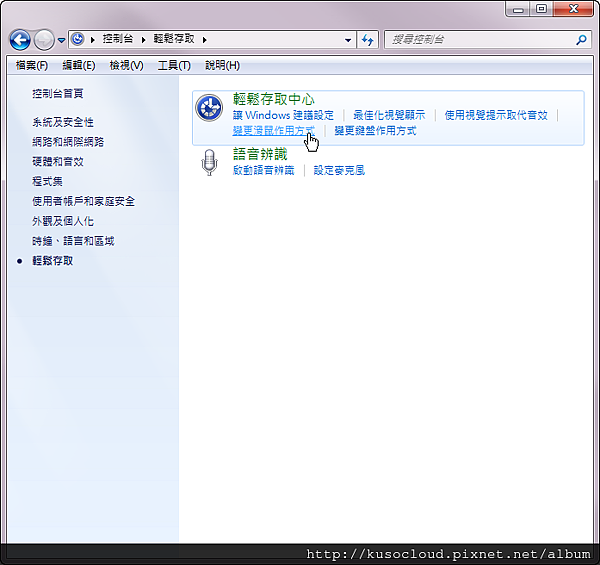This screenshot has width=600, height=565.
Task: Open 硬體和音效 category
Action: [58, 161]
